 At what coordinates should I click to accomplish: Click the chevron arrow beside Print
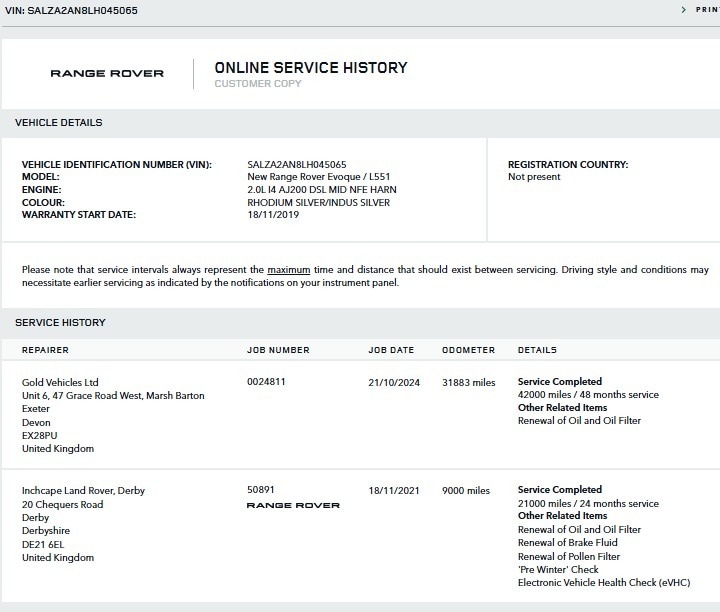[683, 9]
